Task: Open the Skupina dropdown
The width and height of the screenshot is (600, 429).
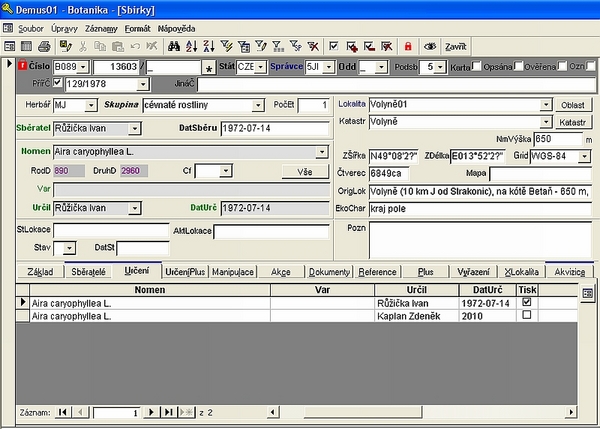Action: click(x=269, y=105)
